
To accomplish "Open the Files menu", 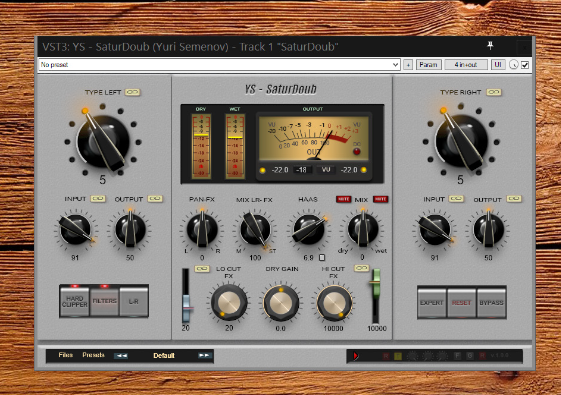I will tap(66, 355).
